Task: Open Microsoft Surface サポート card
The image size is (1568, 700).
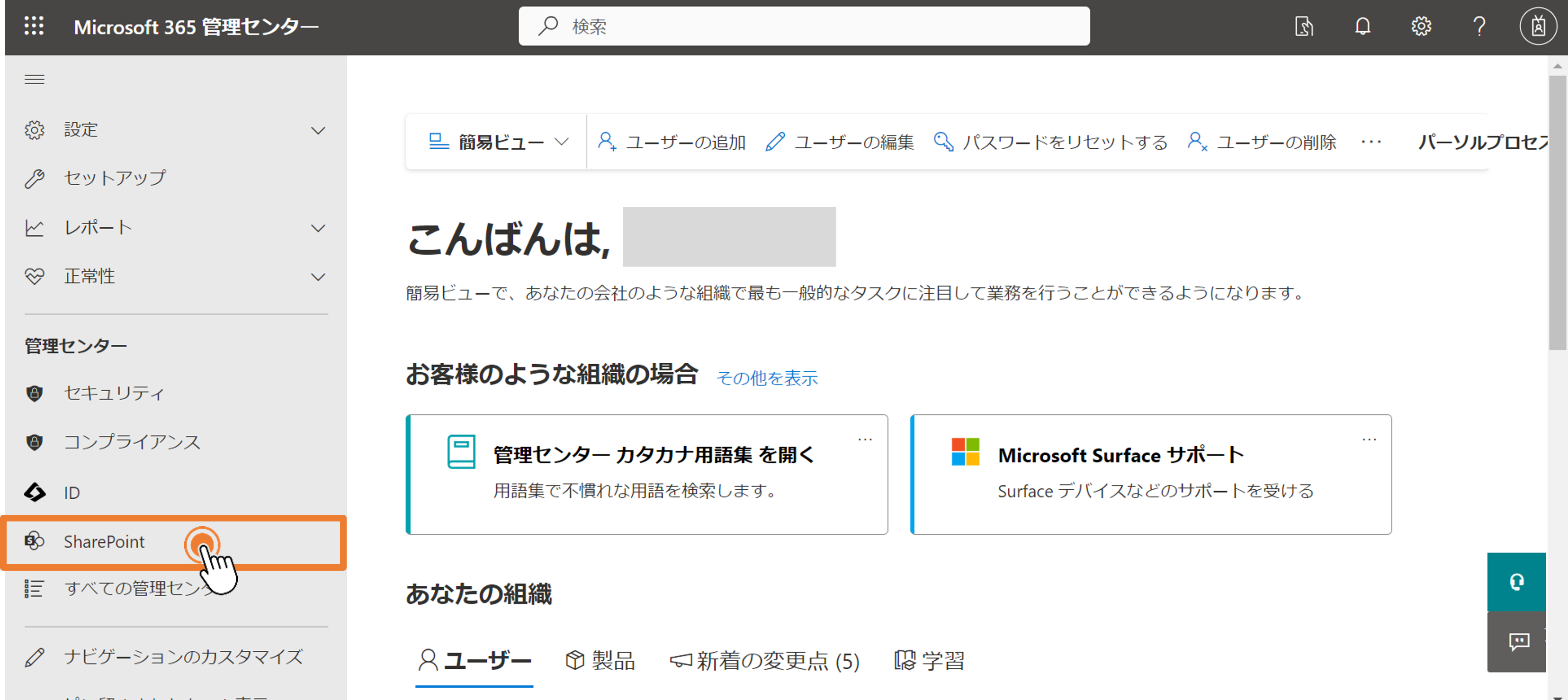Action: [1150, 475]
